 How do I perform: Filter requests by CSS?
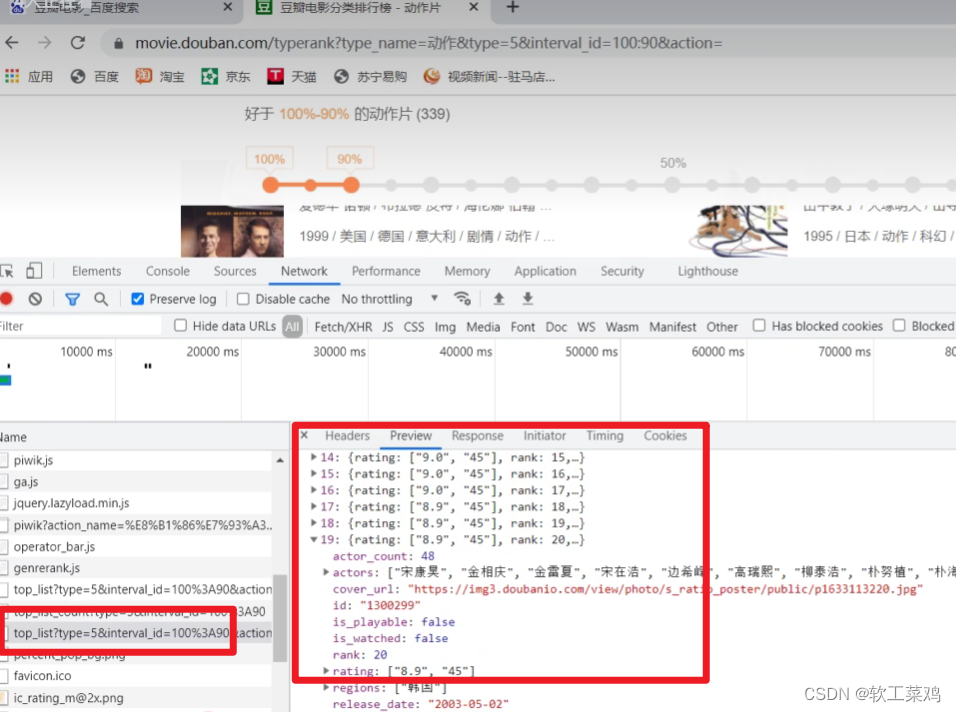coord(414,327)
